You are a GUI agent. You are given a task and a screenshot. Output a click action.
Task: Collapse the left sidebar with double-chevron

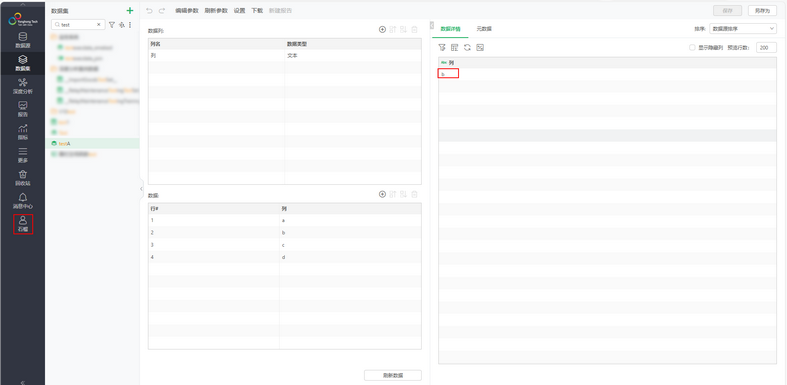[23, 382]
